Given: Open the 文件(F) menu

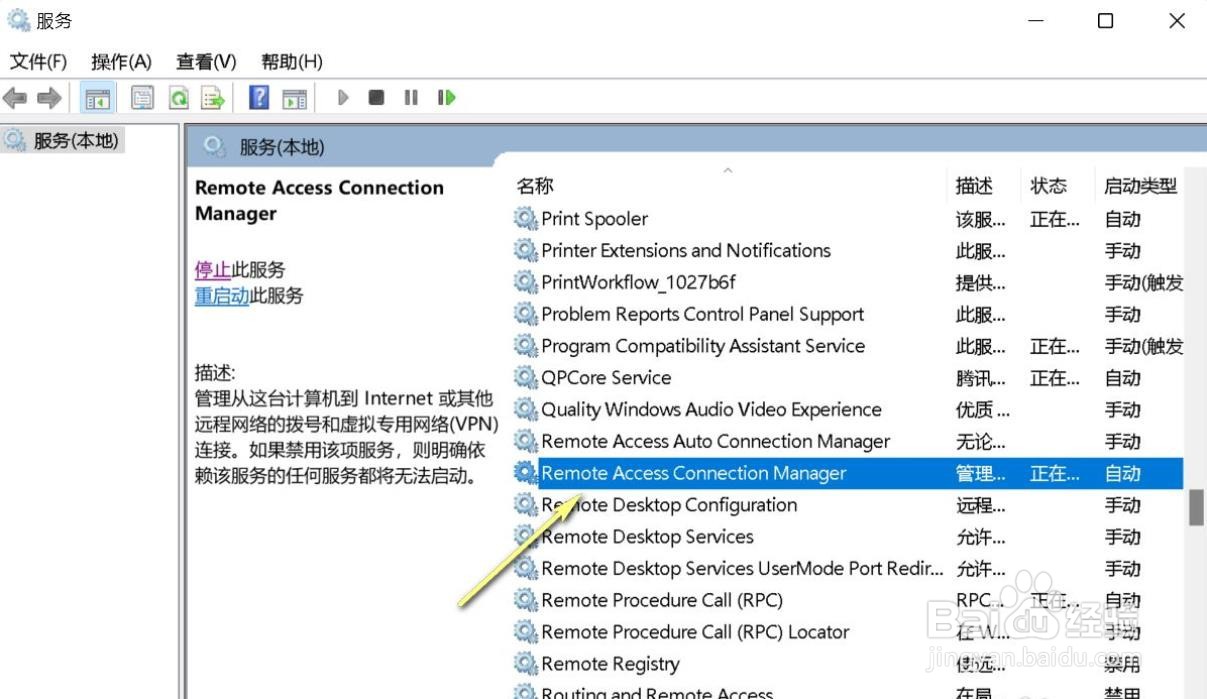Looking at the screenshot, I should 38,62.
